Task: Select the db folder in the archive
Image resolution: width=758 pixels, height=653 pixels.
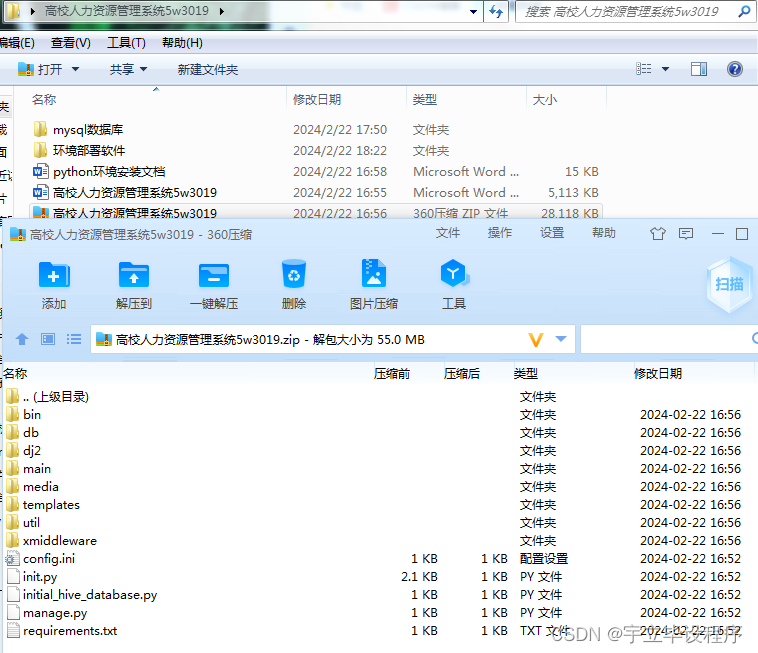Action: 23,433
